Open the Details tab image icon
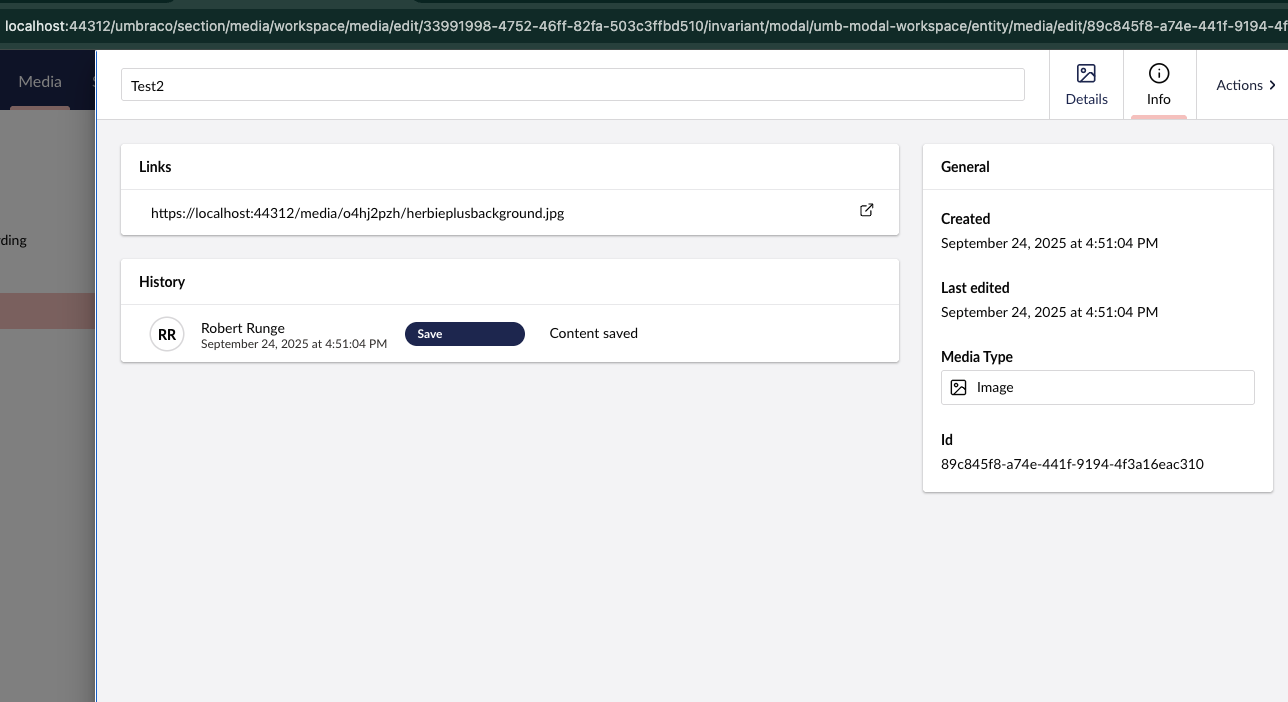The height and width of the screenshot is (702, 1288). pyautogui.click(x=1086, y=74)
